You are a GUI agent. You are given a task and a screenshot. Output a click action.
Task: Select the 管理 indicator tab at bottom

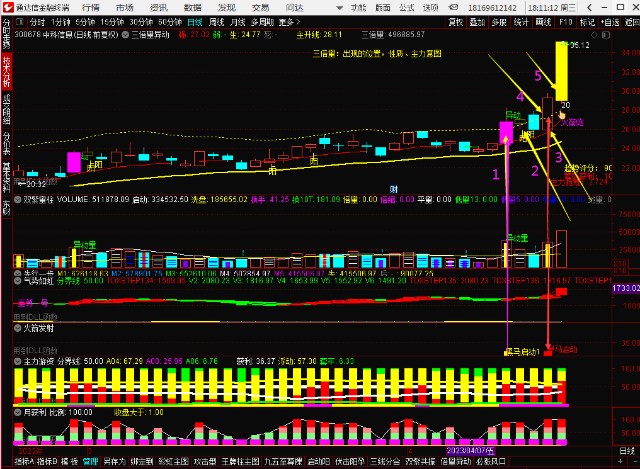[90, 462]
